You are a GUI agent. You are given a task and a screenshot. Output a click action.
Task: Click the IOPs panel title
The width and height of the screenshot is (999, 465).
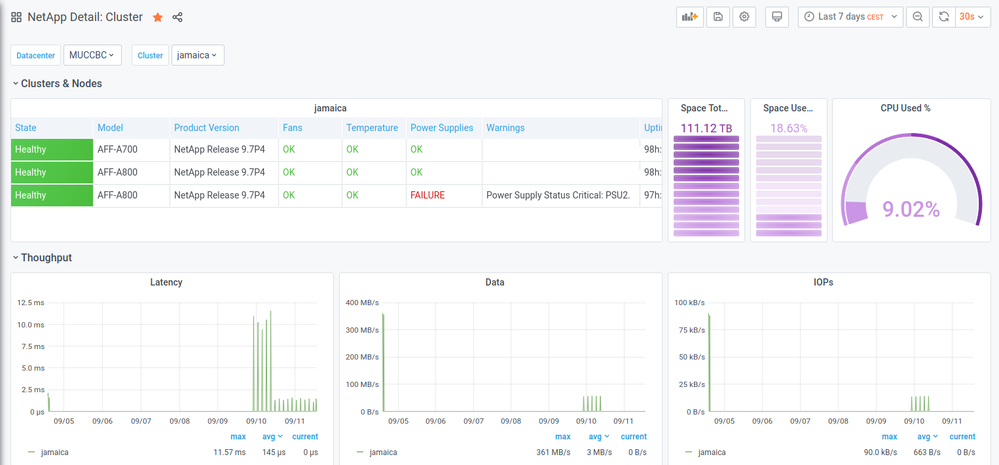[823, 282]
